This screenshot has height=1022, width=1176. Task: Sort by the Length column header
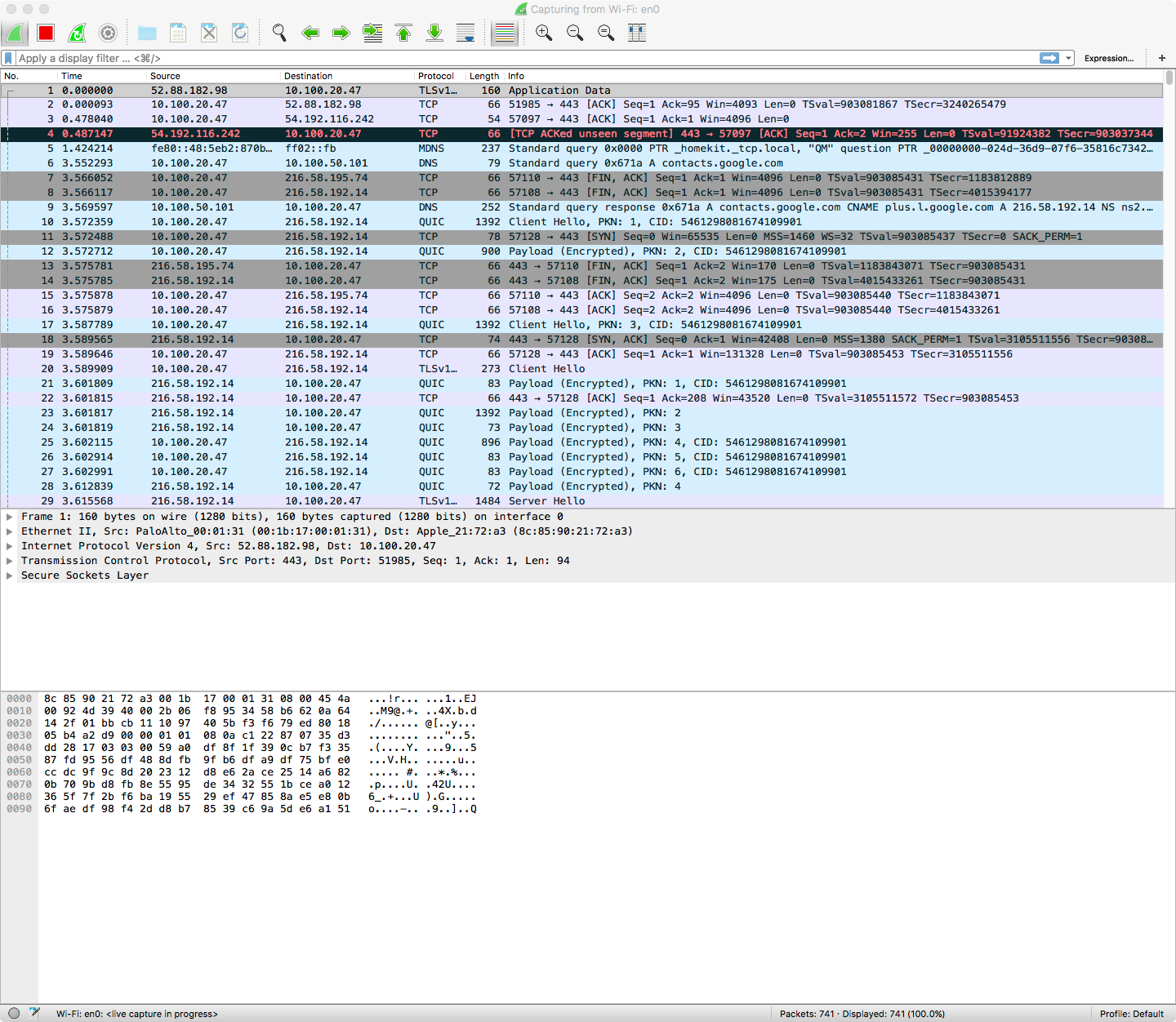click(x=485, y=76)
